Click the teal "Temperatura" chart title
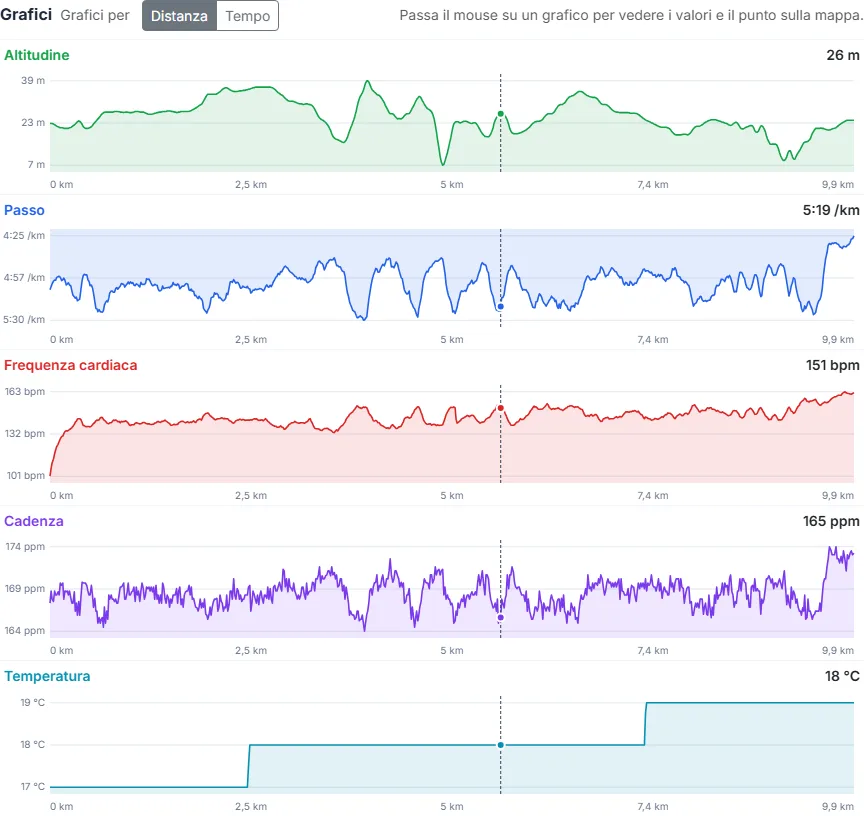 click(x=47, y=676)
